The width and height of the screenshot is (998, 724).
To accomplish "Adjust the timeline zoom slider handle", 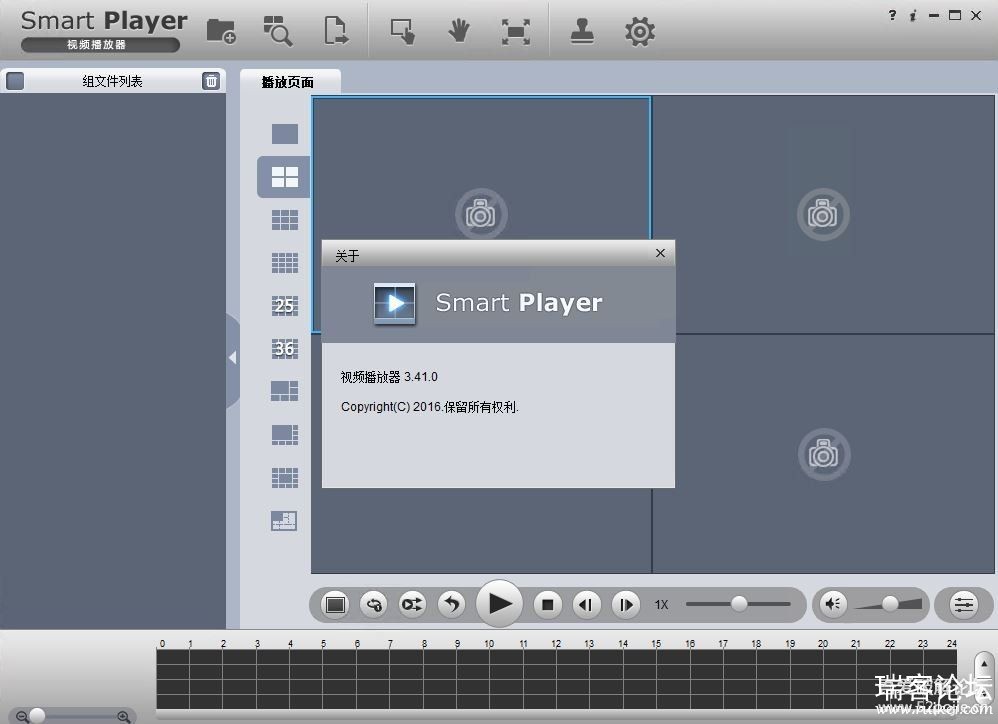I will click(x=38, y=716).
